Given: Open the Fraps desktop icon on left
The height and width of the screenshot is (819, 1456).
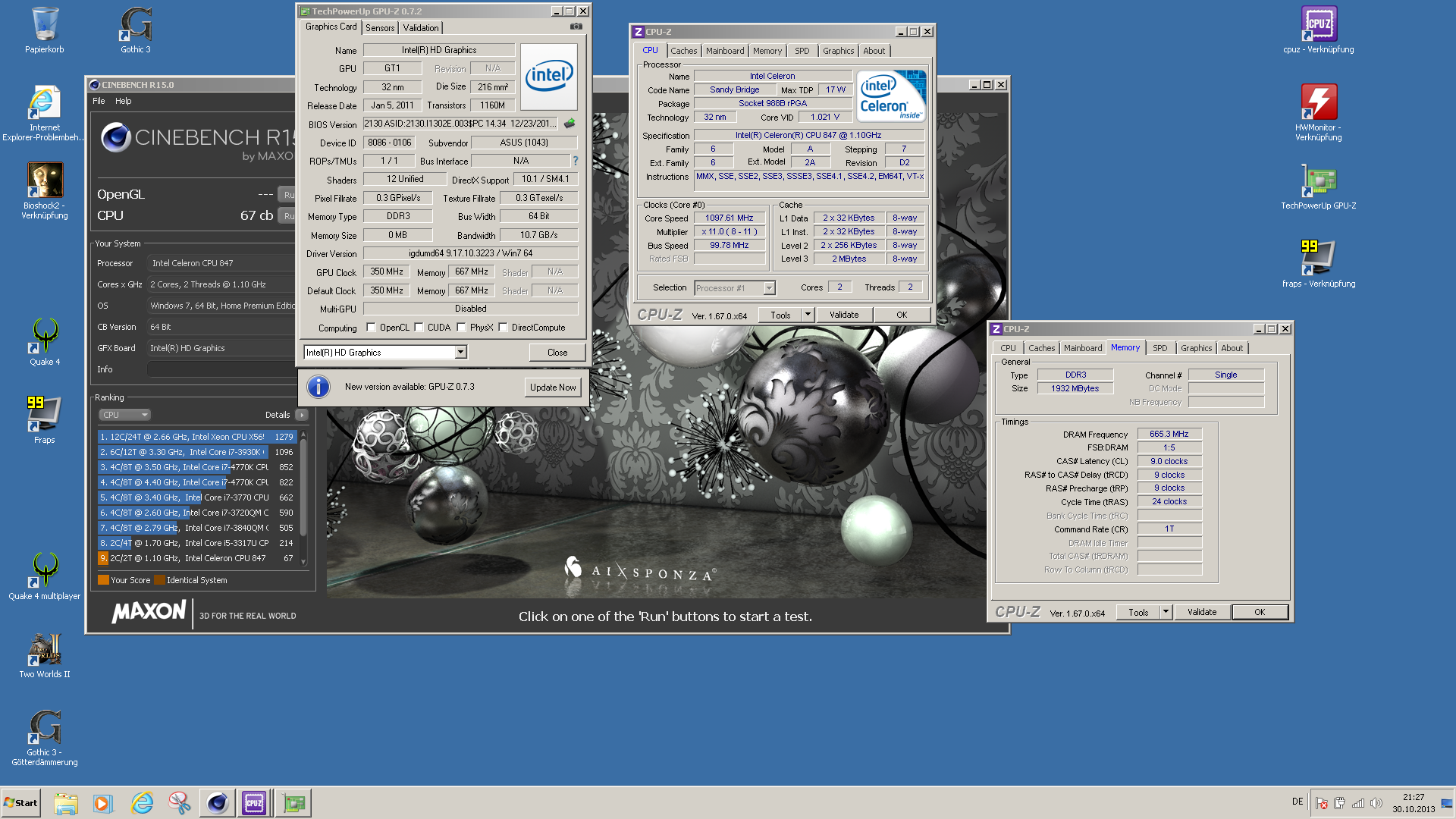Looking at the screenshot, I should tap(45, 420).
